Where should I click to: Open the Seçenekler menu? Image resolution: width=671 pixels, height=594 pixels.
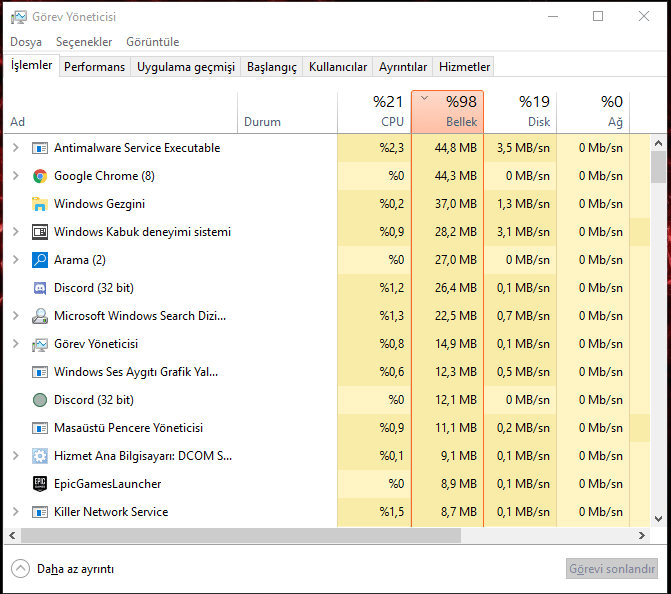point(84,42)
